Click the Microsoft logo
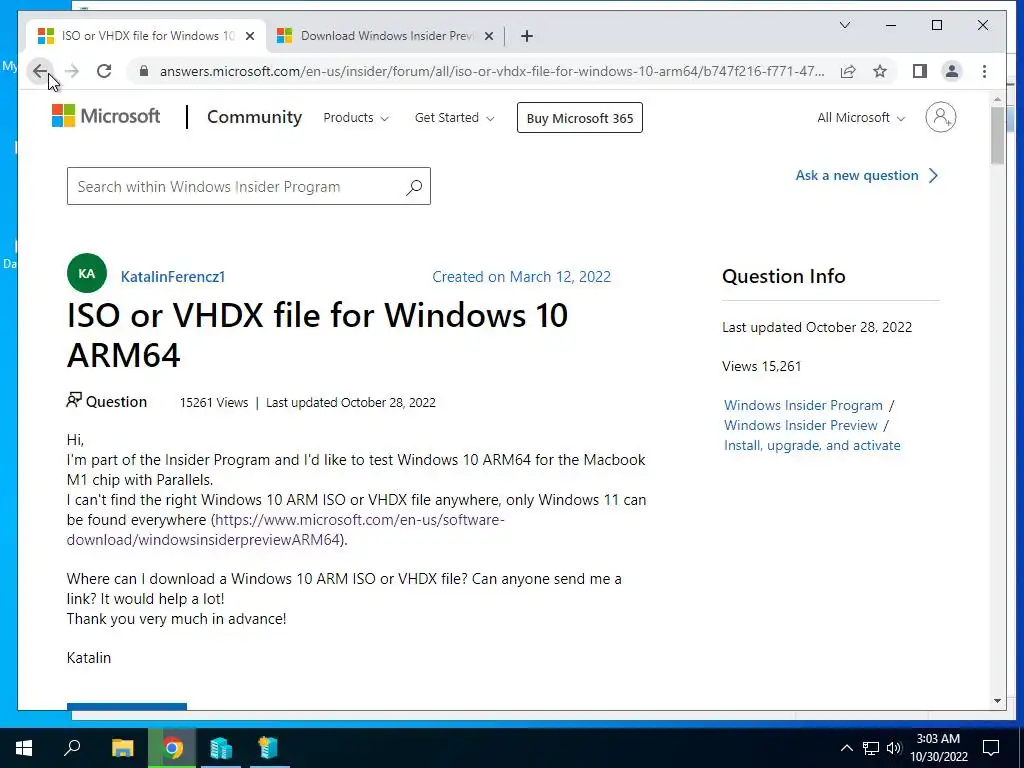This screenshot has width=1024, height=768. point(106,116)
